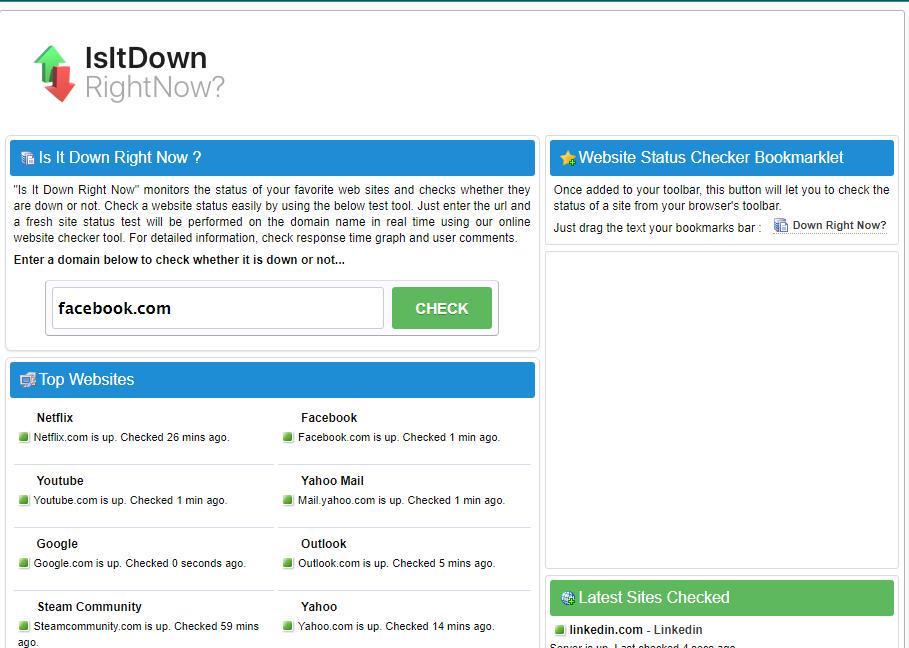Viewport: 909px width, 648px height.
Task: Open the linkedin.com latest checked link
Action: [606, 630]
